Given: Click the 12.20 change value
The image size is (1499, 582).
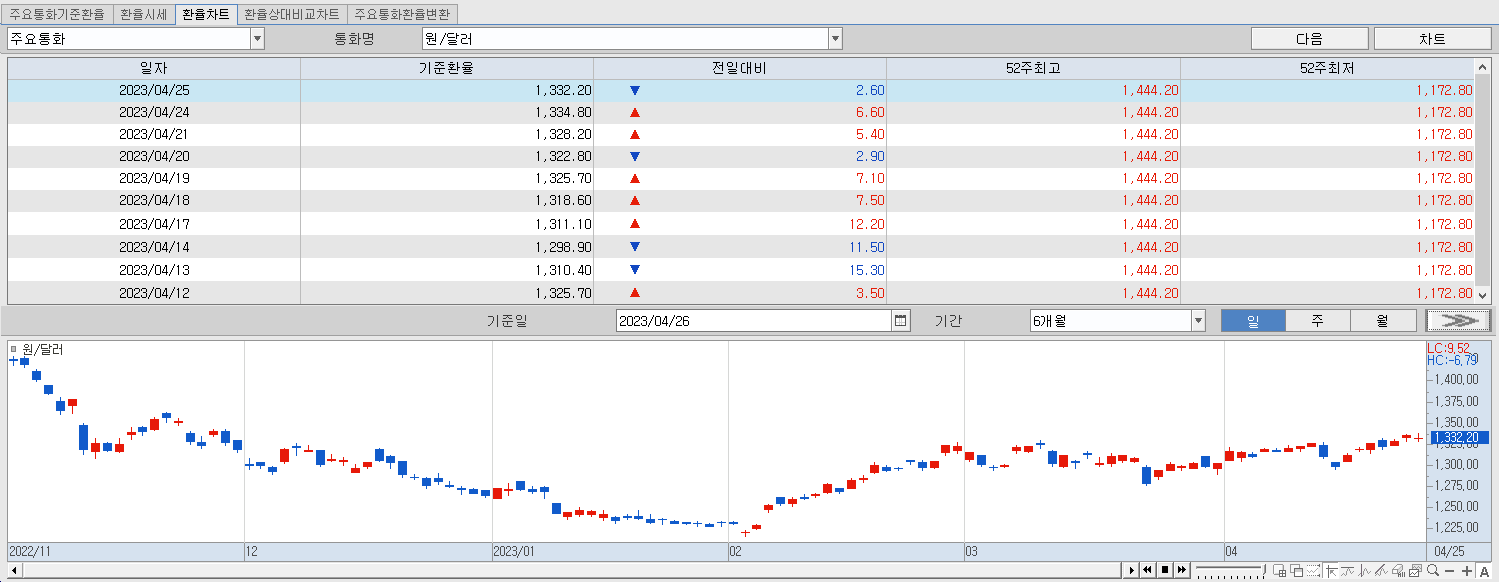Looking at the screenshot, I should pos(866,224).
